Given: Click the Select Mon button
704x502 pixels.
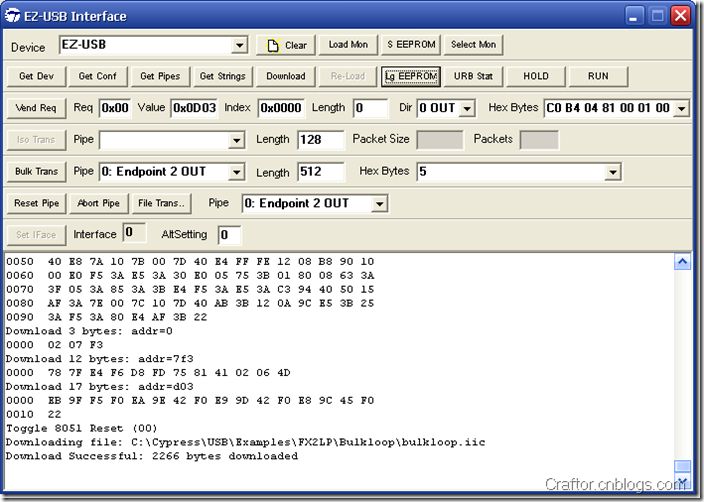Looking at the screenshot, I should (x=473, y=45).
